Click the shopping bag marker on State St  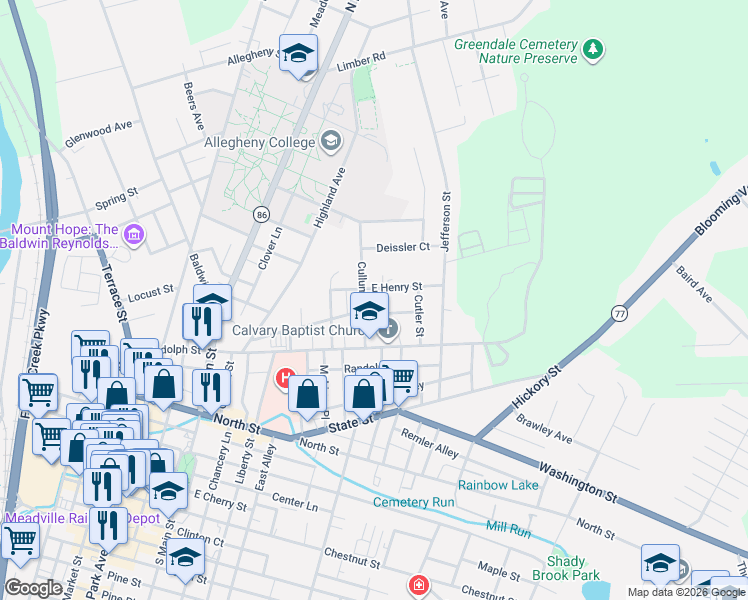tap(364, 397)
